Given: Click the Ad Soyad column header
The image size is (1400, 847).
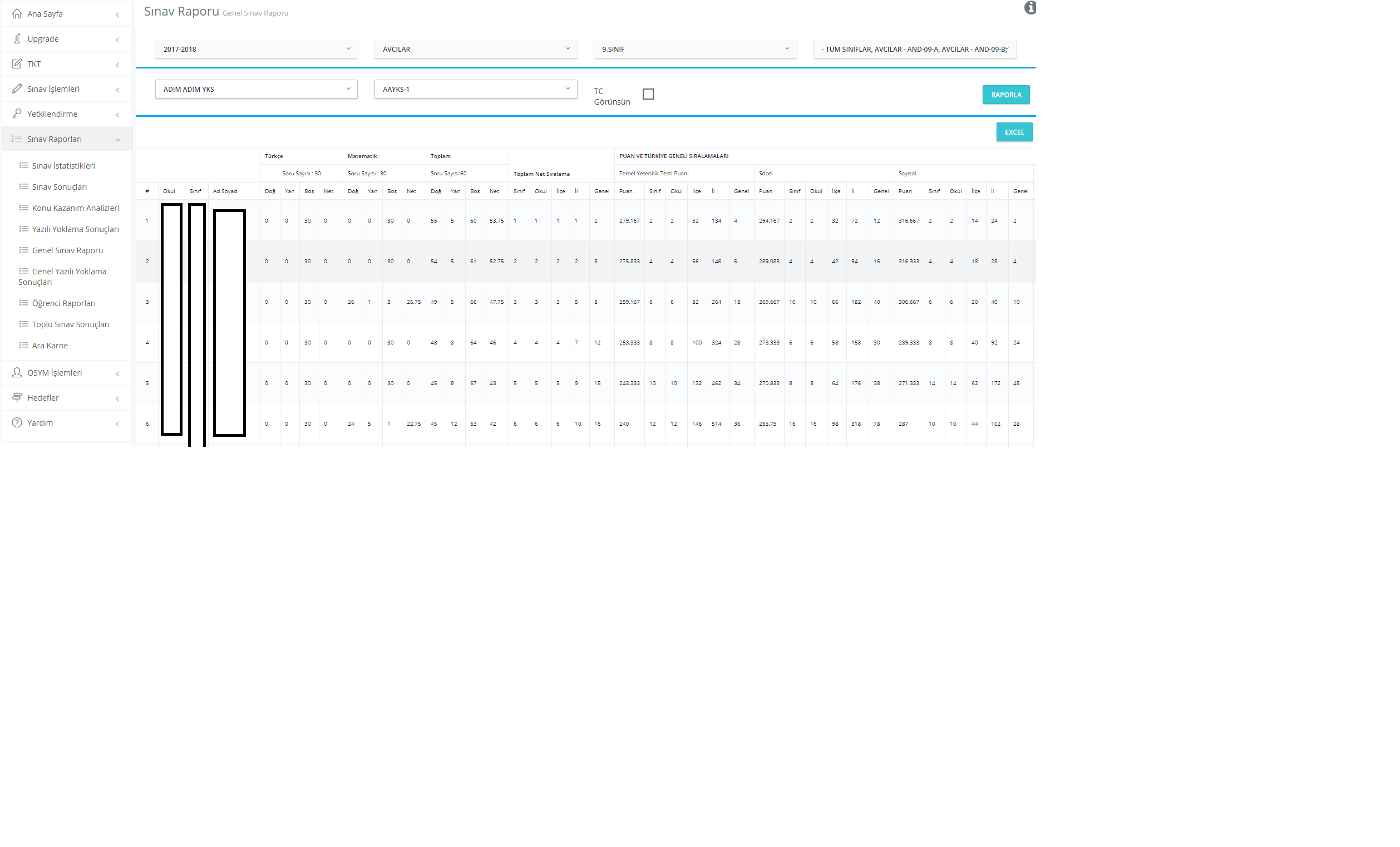Looking at the screenshot, I should point(225,191).
